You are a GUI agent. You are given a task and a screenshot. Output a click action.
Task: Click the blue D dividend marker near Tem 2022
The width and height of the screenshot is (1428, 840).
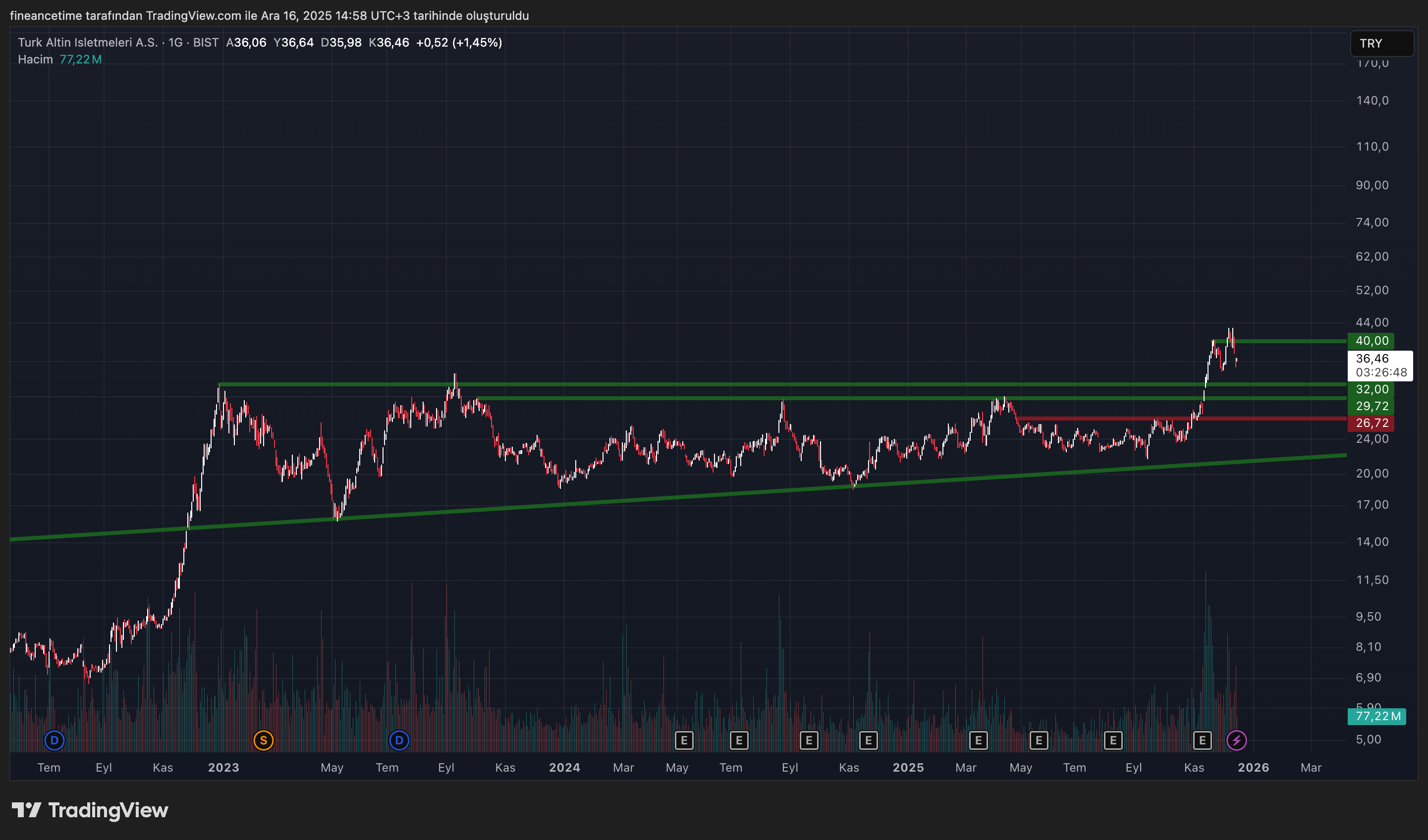click(55, 740)
